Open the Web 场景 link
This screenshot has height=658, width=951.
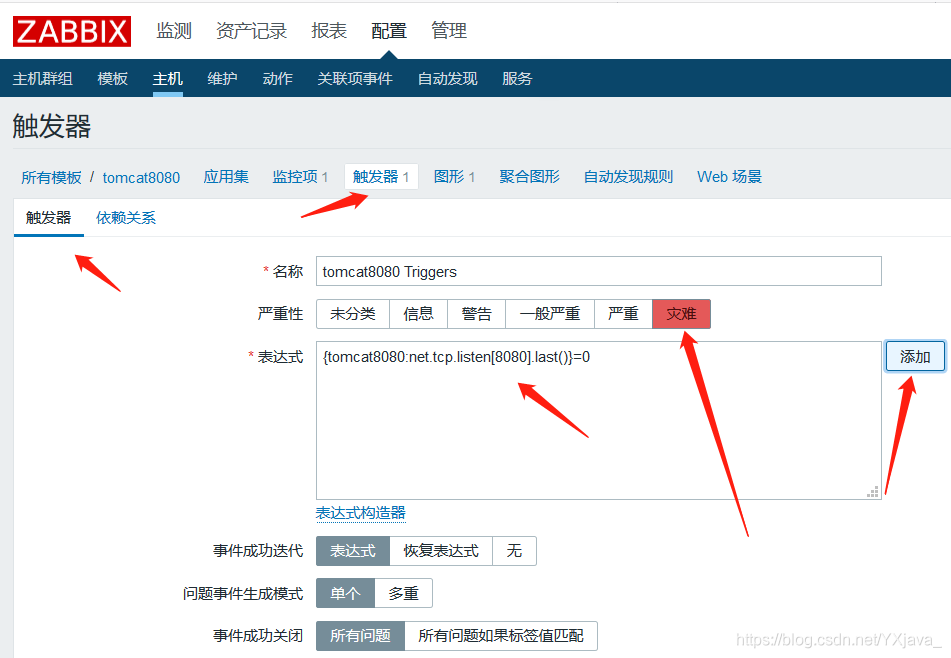click(729, 176)
